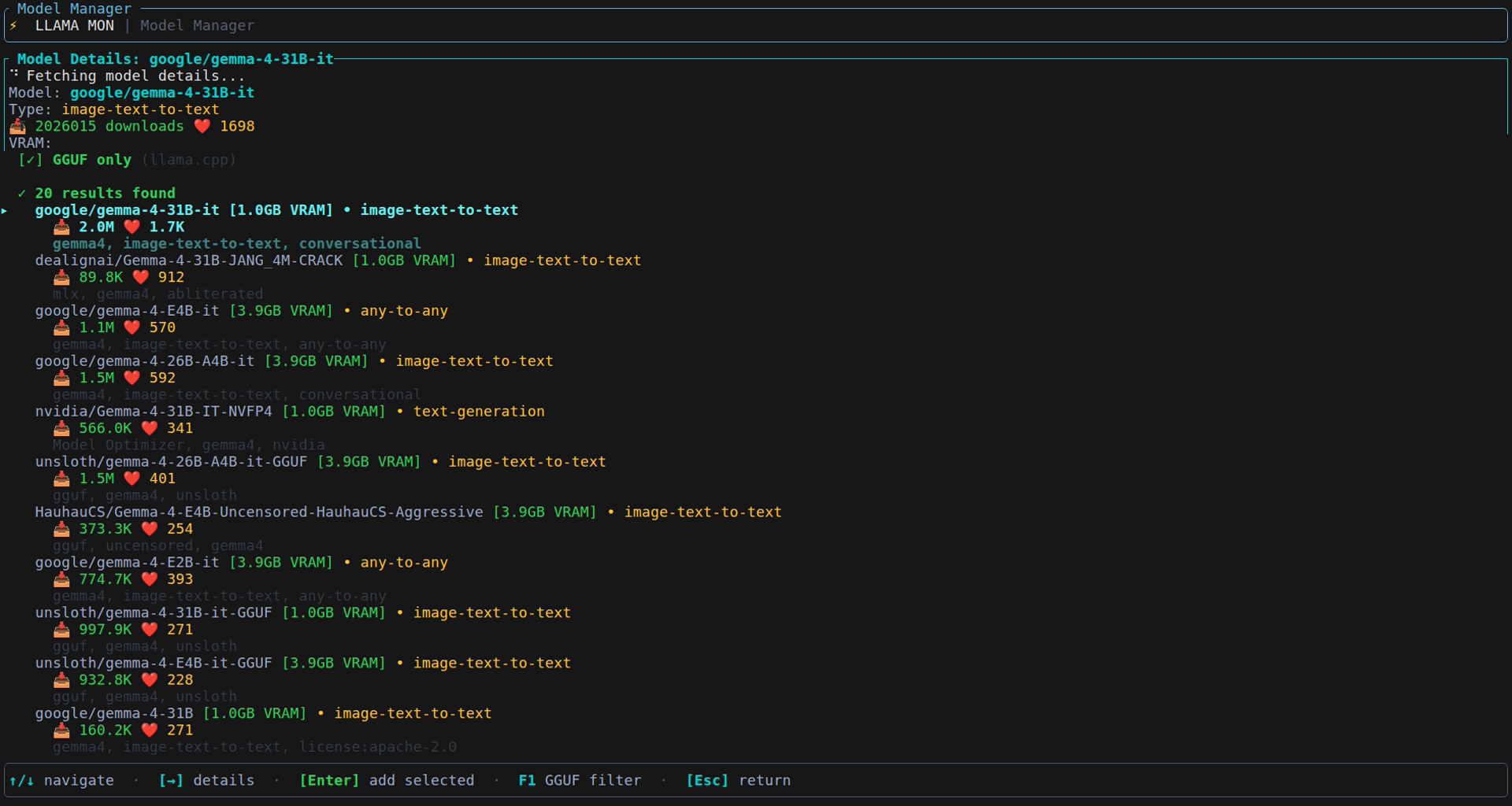Select the HauhauCS Gemma-4-E4B-Uncensored model row
Viewport: 1512px width, 806px height.
[x=258, y=512]
